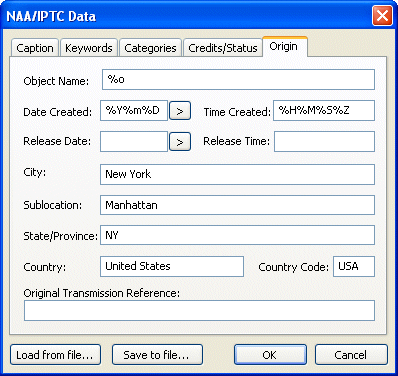The image size is (398, 376).
Task: Select the Origin tab
Action: tap(284, 47)
